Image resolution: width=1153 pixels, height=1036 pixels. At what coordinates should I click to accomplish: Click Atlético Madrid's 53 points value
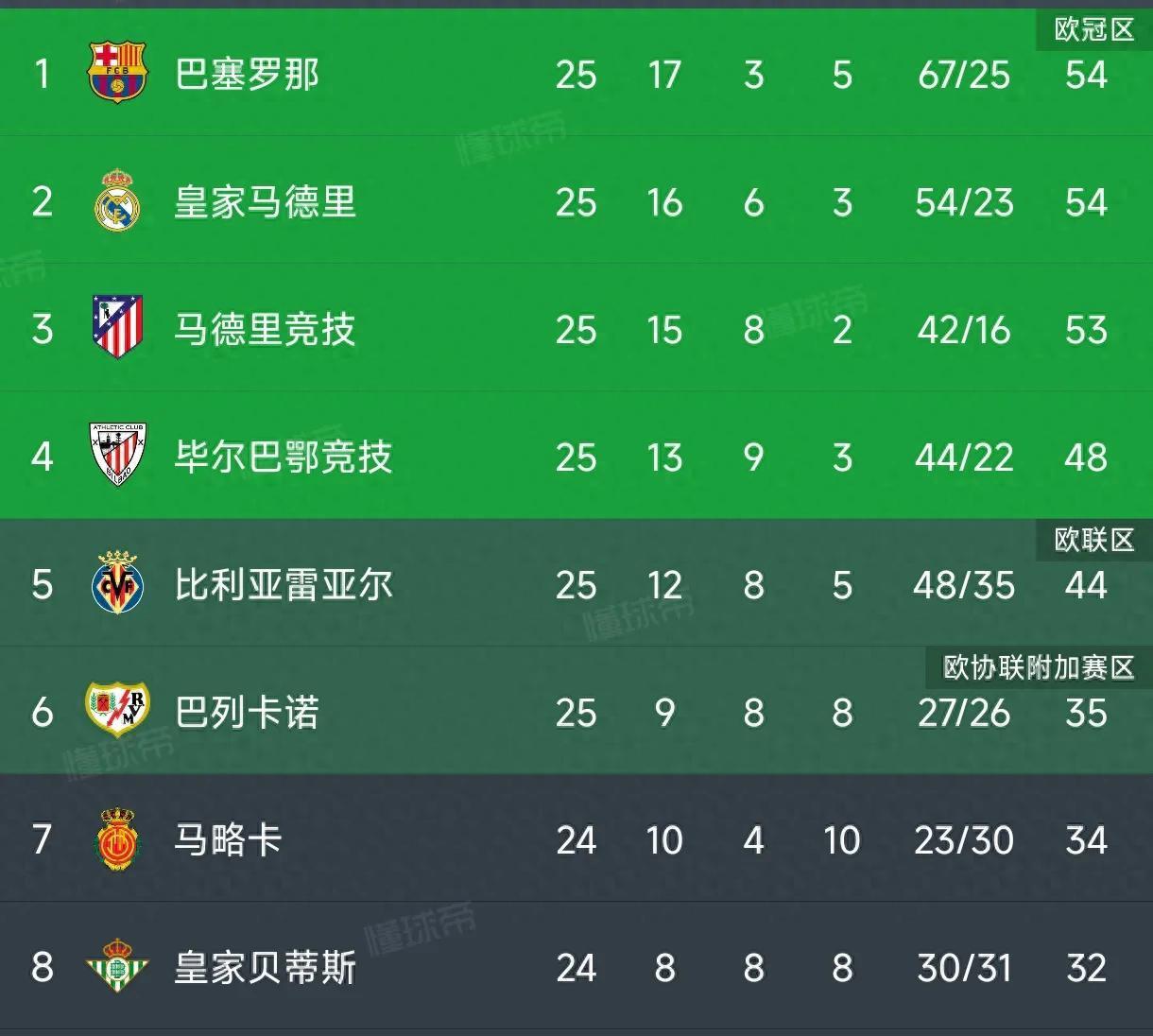click(1085, 330)
